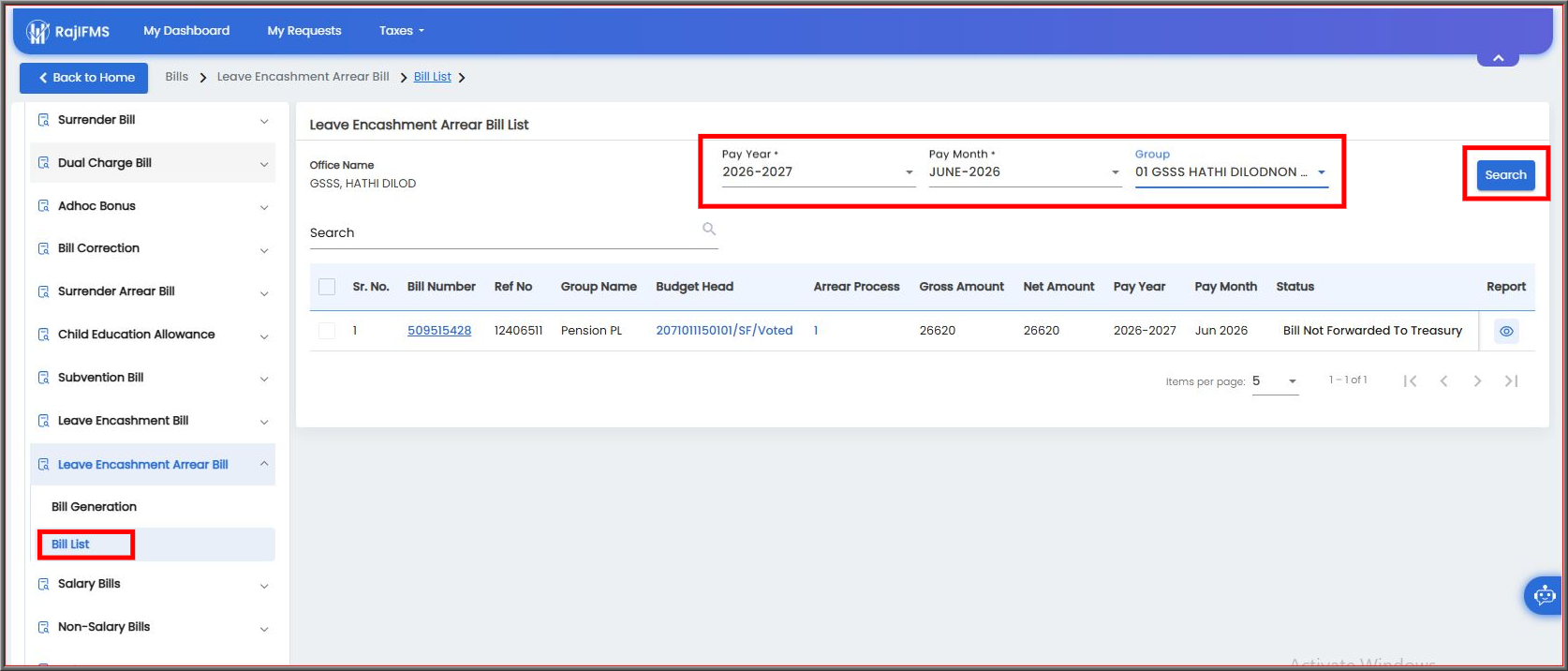Click the Dual Charge Bill sidebar icon

coord(43,163)
